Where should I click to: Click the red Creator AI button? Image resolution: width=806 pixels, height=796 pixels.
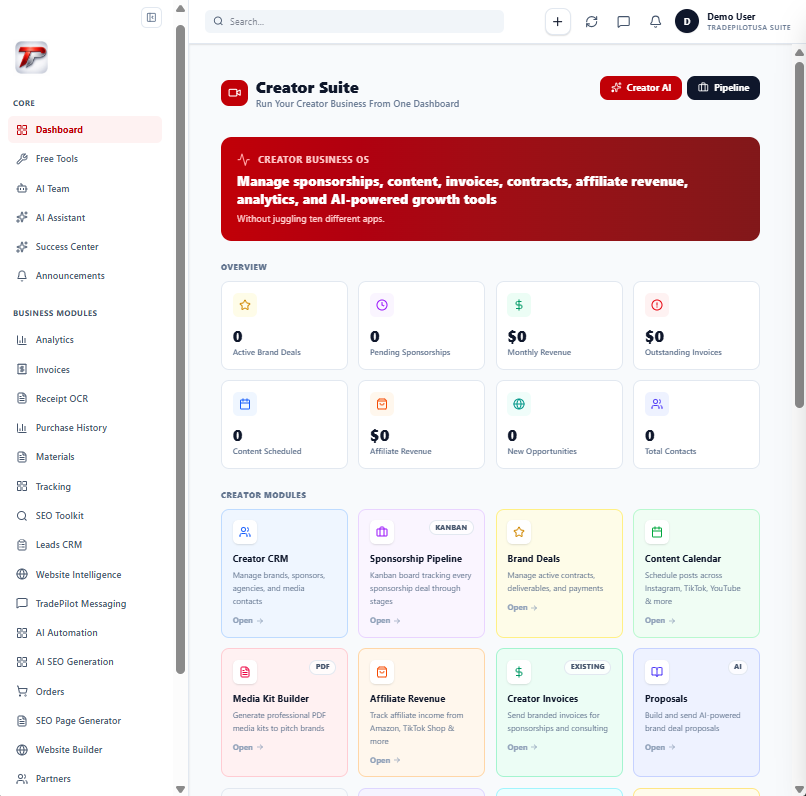pos(640,88)
